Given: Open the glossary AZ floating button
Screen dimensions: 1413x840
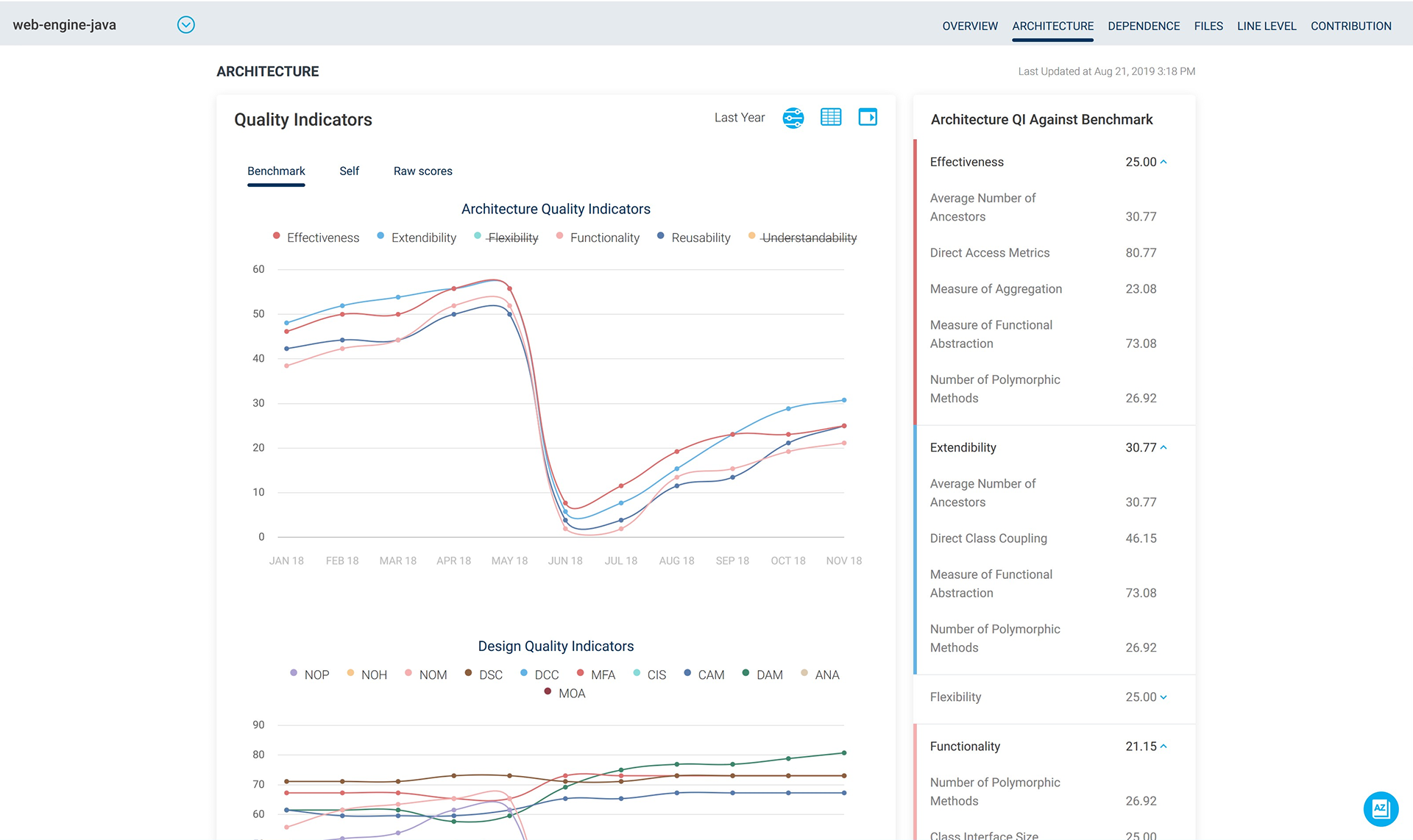Looking at the screenshot, I should point(1381,808).
